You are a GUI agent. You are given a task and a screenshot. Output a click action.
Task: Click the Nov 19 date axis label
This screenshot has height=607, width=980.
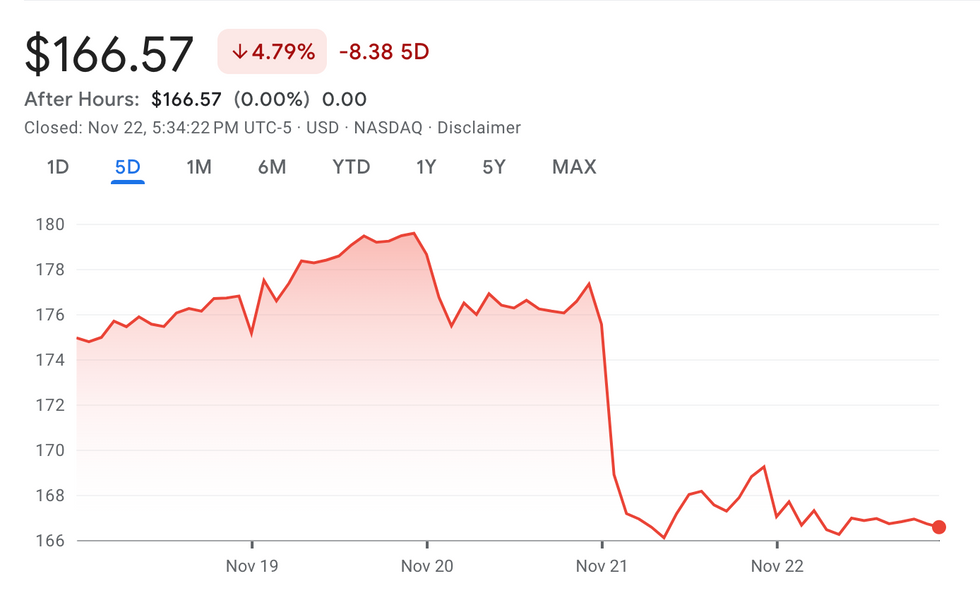[251, 566]
